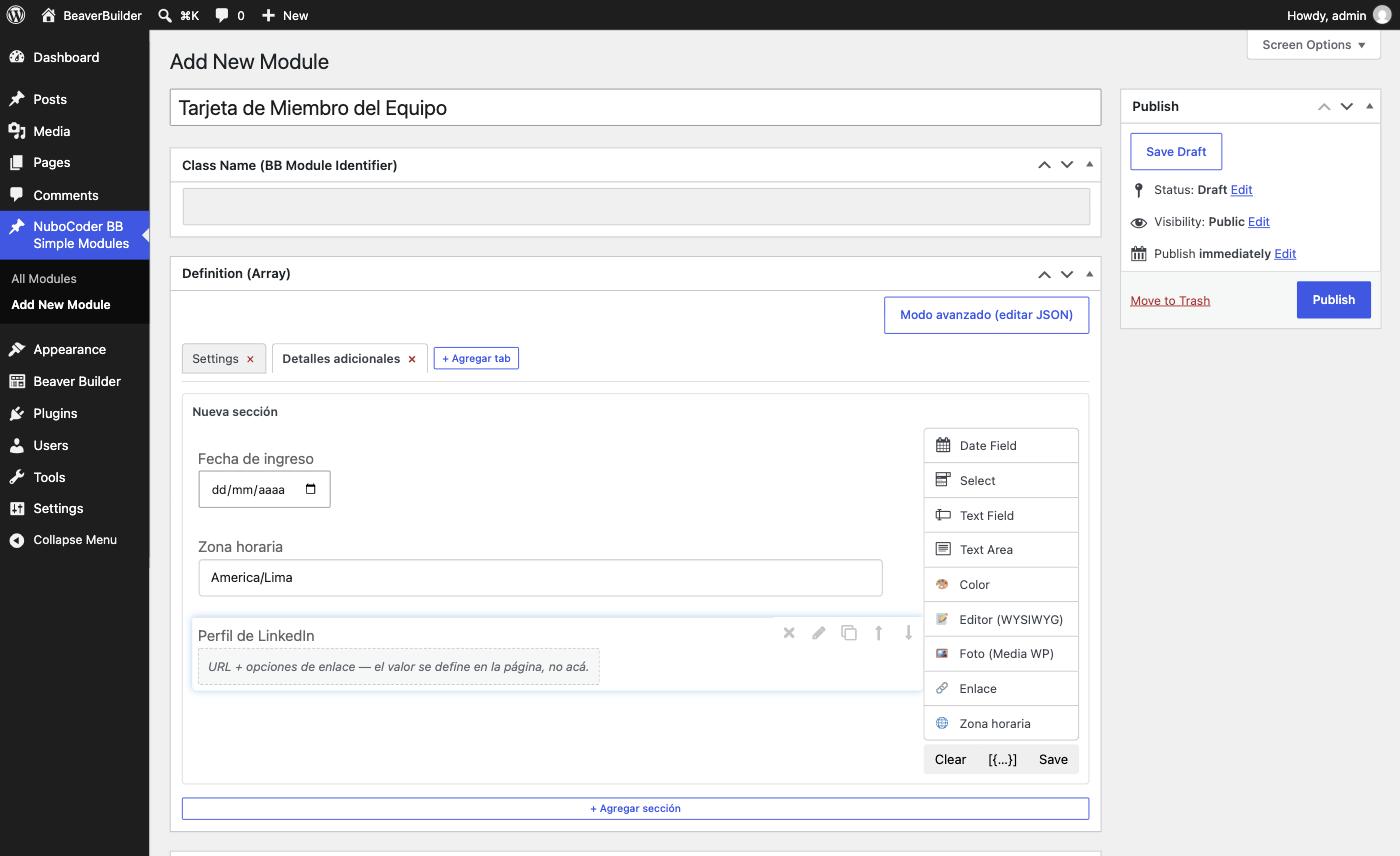Click Move to Trash link
This screenshot has width=1400, height=856.
(1170, 300)
